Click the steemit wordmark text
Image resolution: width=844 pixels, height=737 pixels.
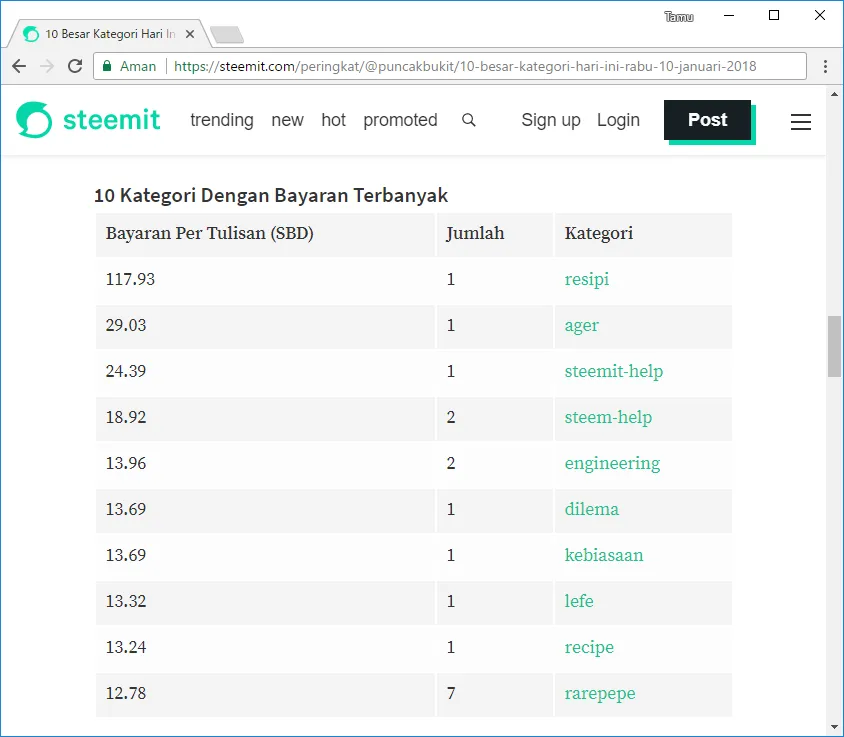click(x=112, y=120)
